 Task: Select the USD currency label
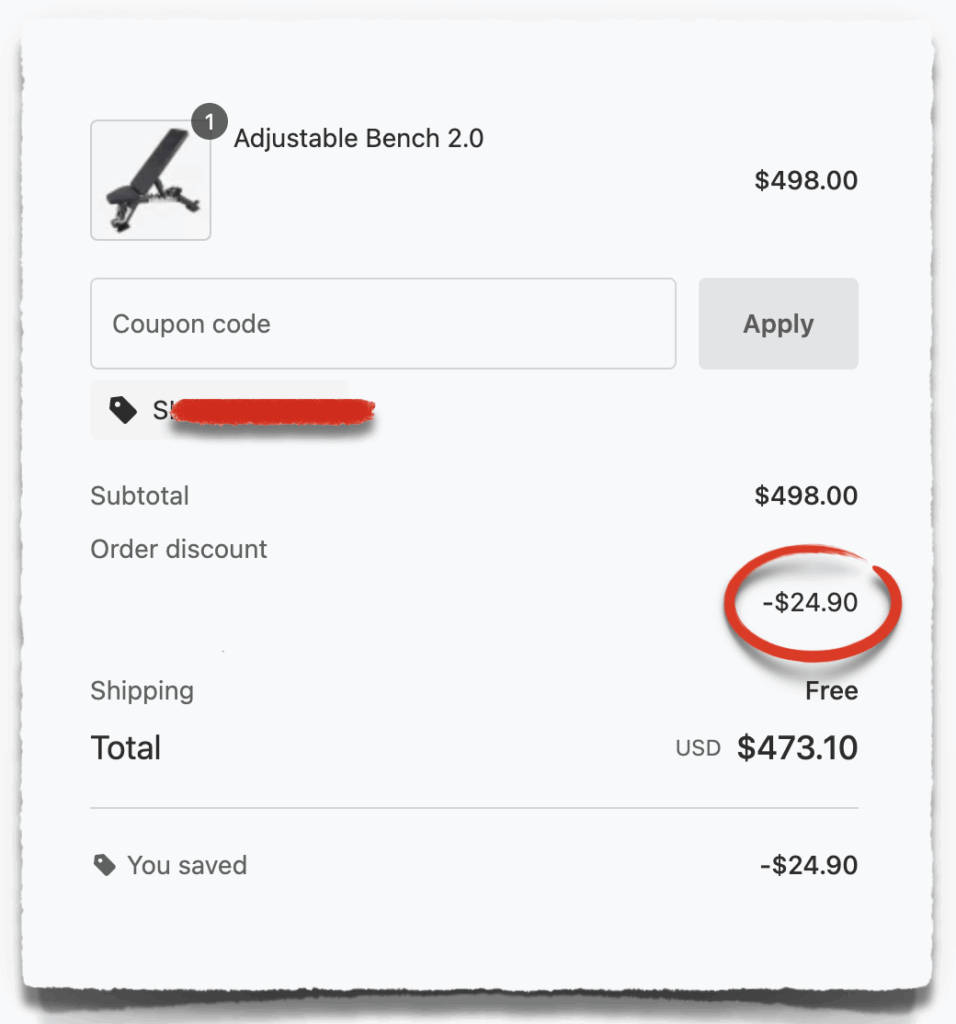coord(697,747)
